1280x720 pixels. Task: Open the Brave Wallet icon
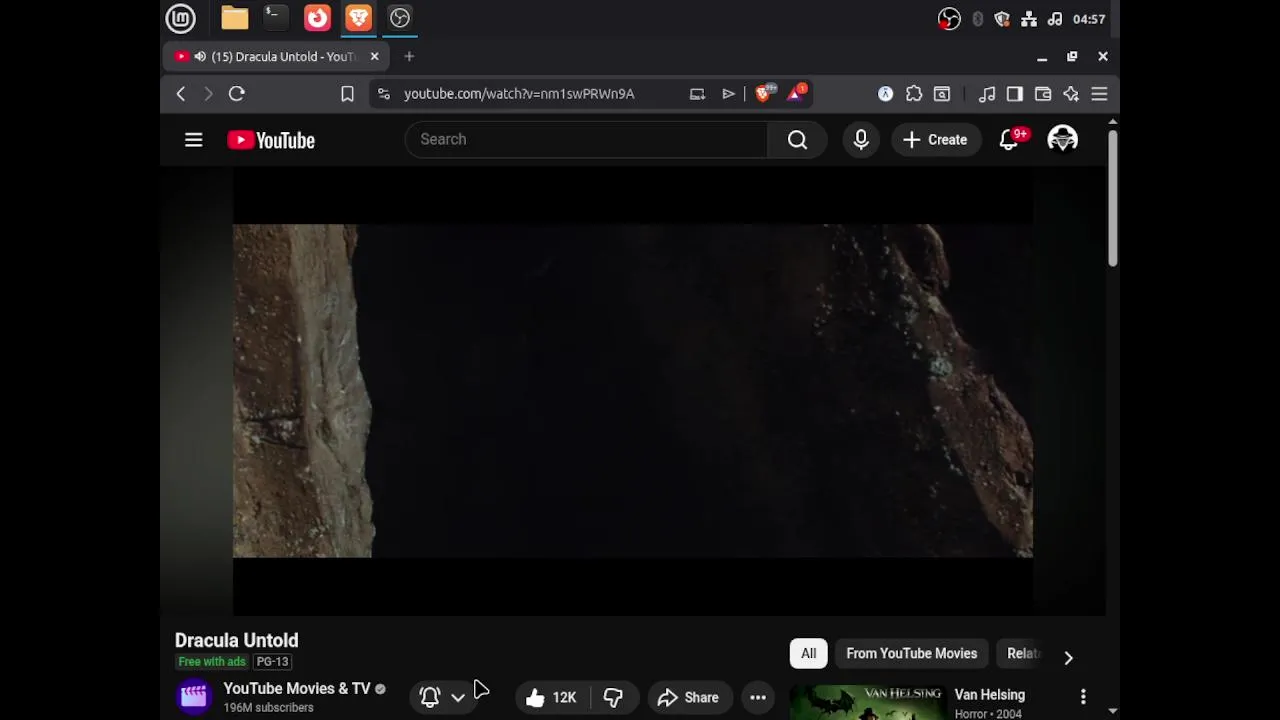[x=1043, y=94]
